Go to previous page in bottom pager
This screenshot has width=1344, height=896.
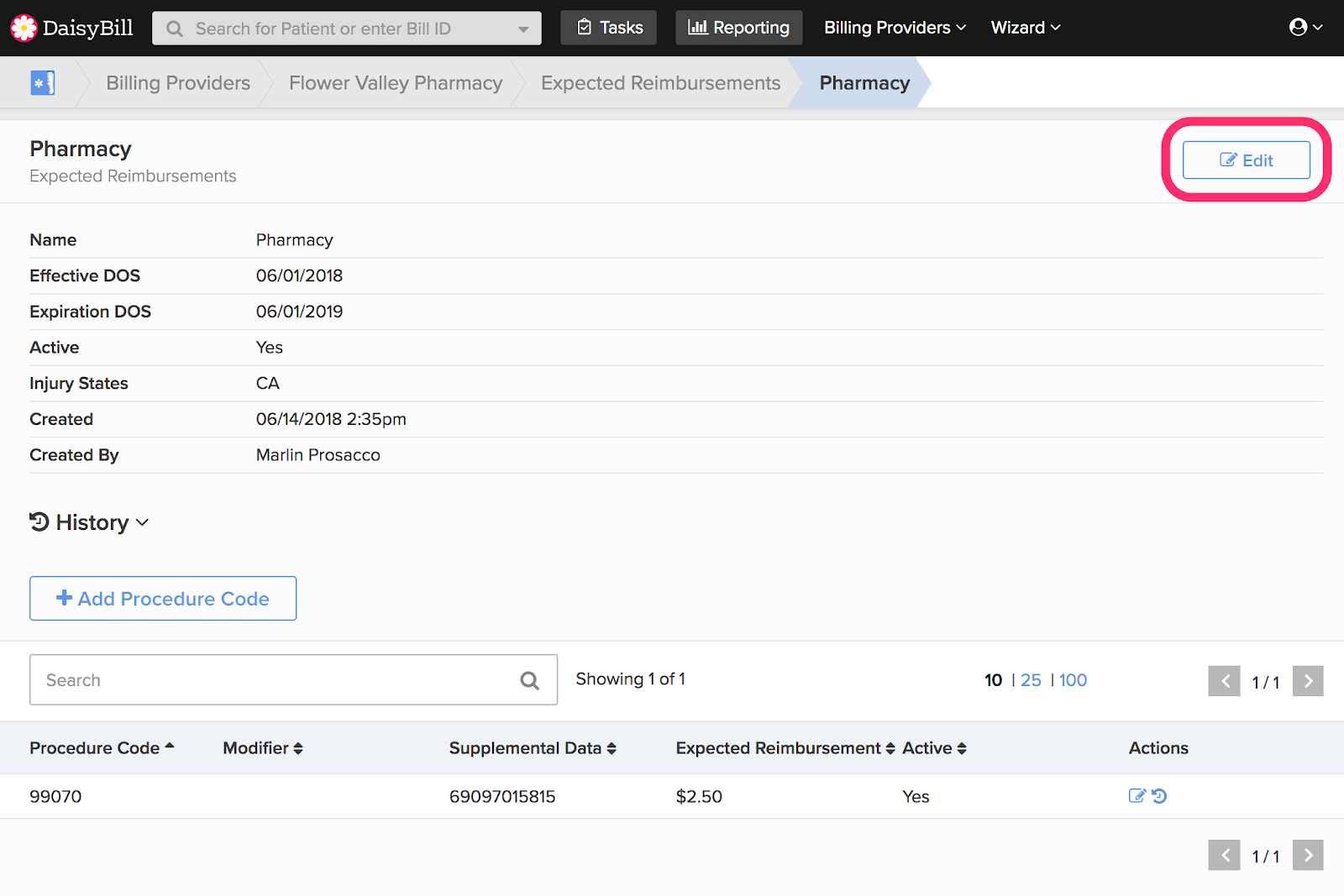tap(1225, 855)
